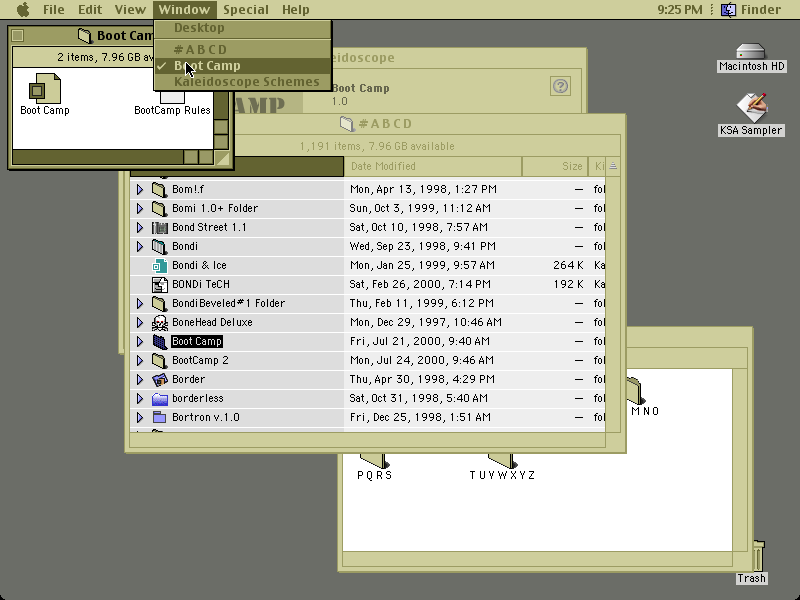
Task: Expand the Boot Camp folder triangle
Action: (140, 341)
